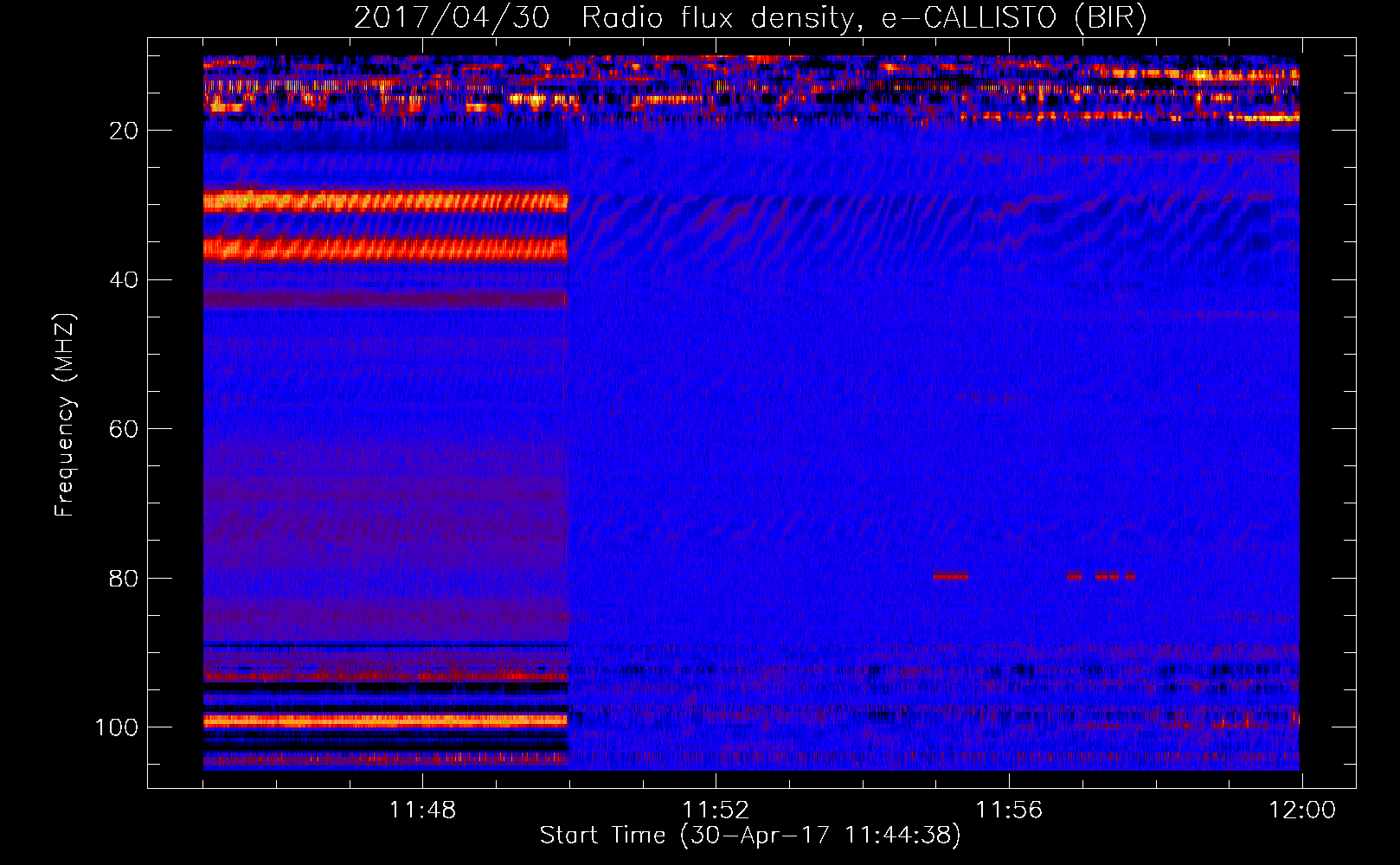
Task: Click the 60 MHz frequency tick label
Action: pos(124,430)
